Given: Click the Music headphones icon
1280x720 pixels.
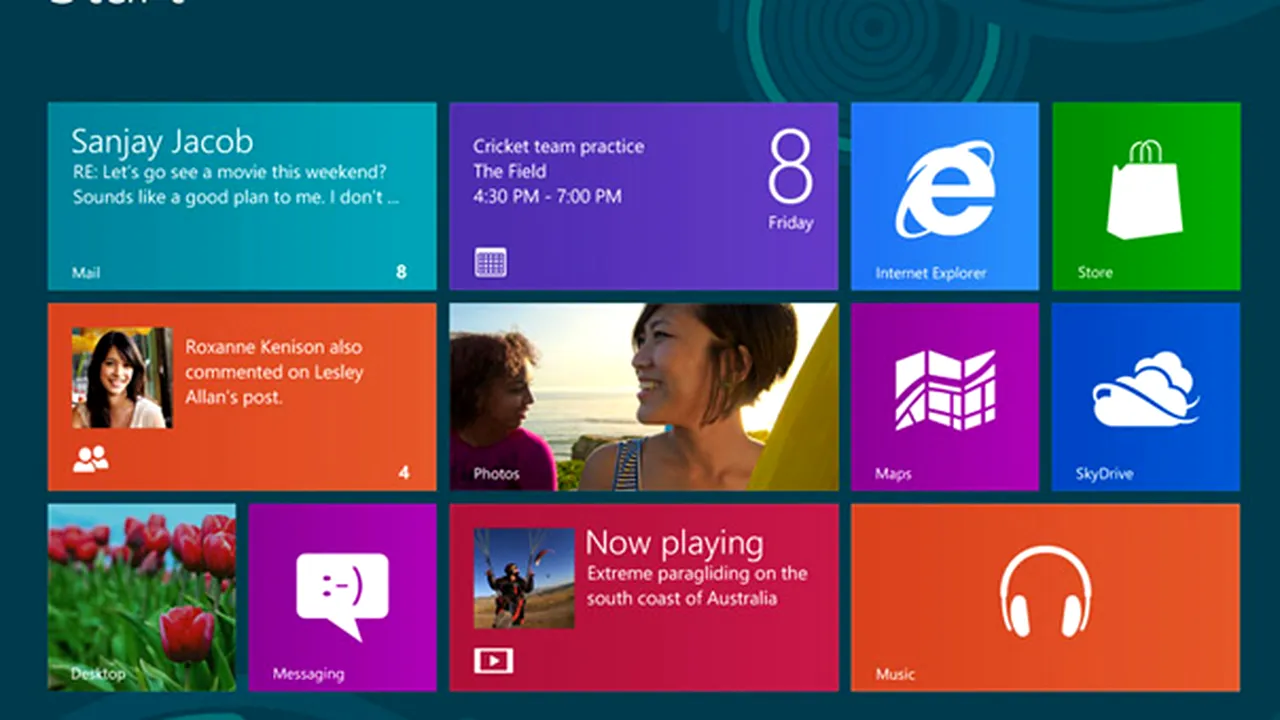Looking at the screenshot, I should click(1046, 591).
